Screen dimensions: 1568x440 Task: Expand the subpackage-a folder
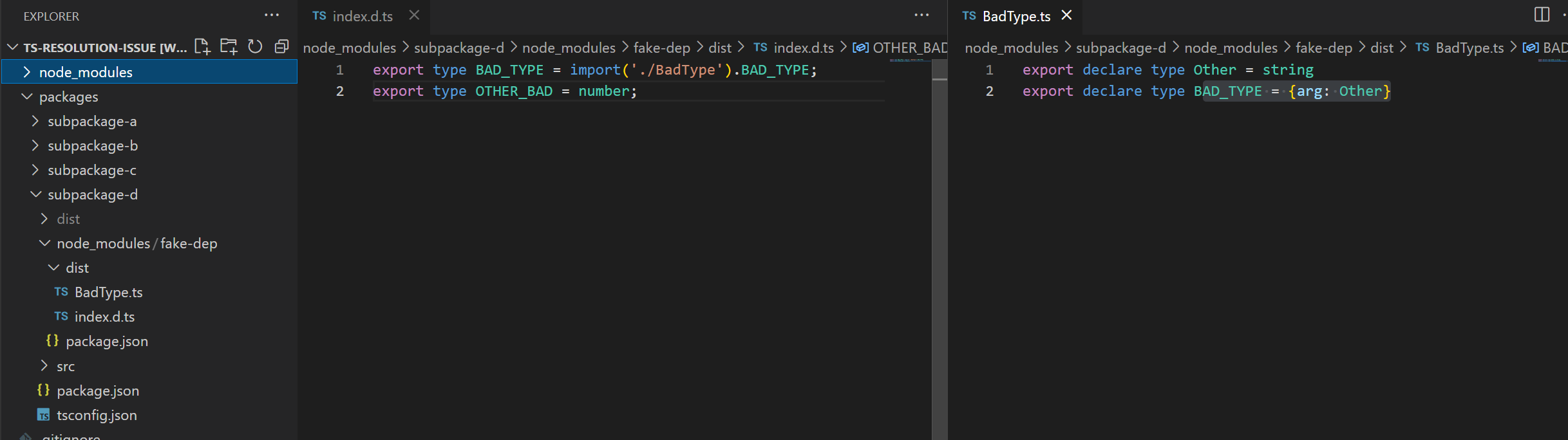(92, 121)
